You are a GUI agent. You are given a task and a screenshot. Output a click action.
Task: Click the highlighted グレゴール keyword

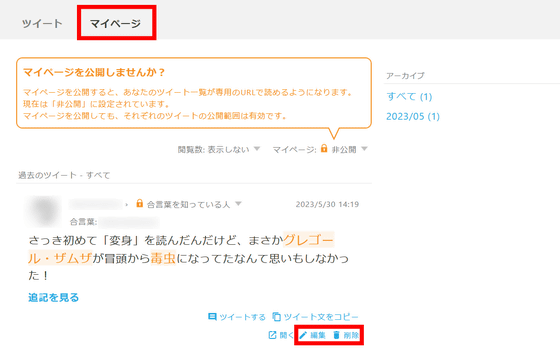(308, 240)
